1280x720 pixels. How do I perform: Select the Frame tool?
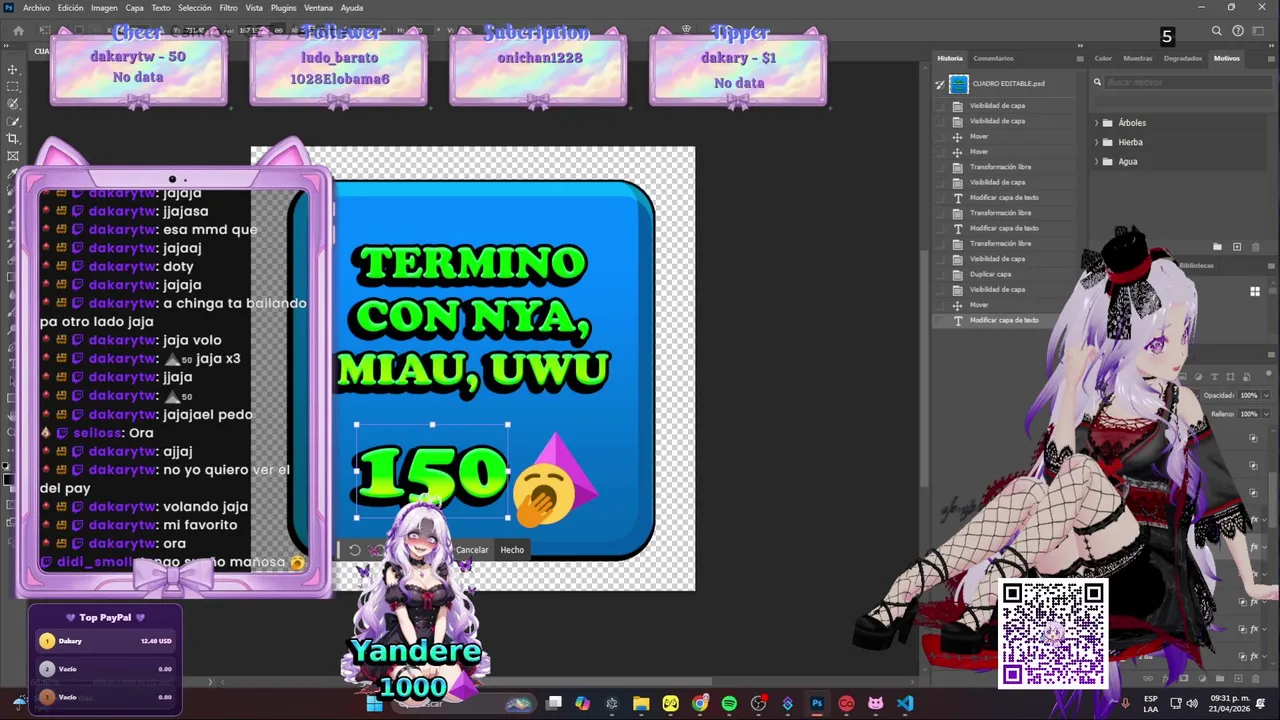tap(13, 155)
